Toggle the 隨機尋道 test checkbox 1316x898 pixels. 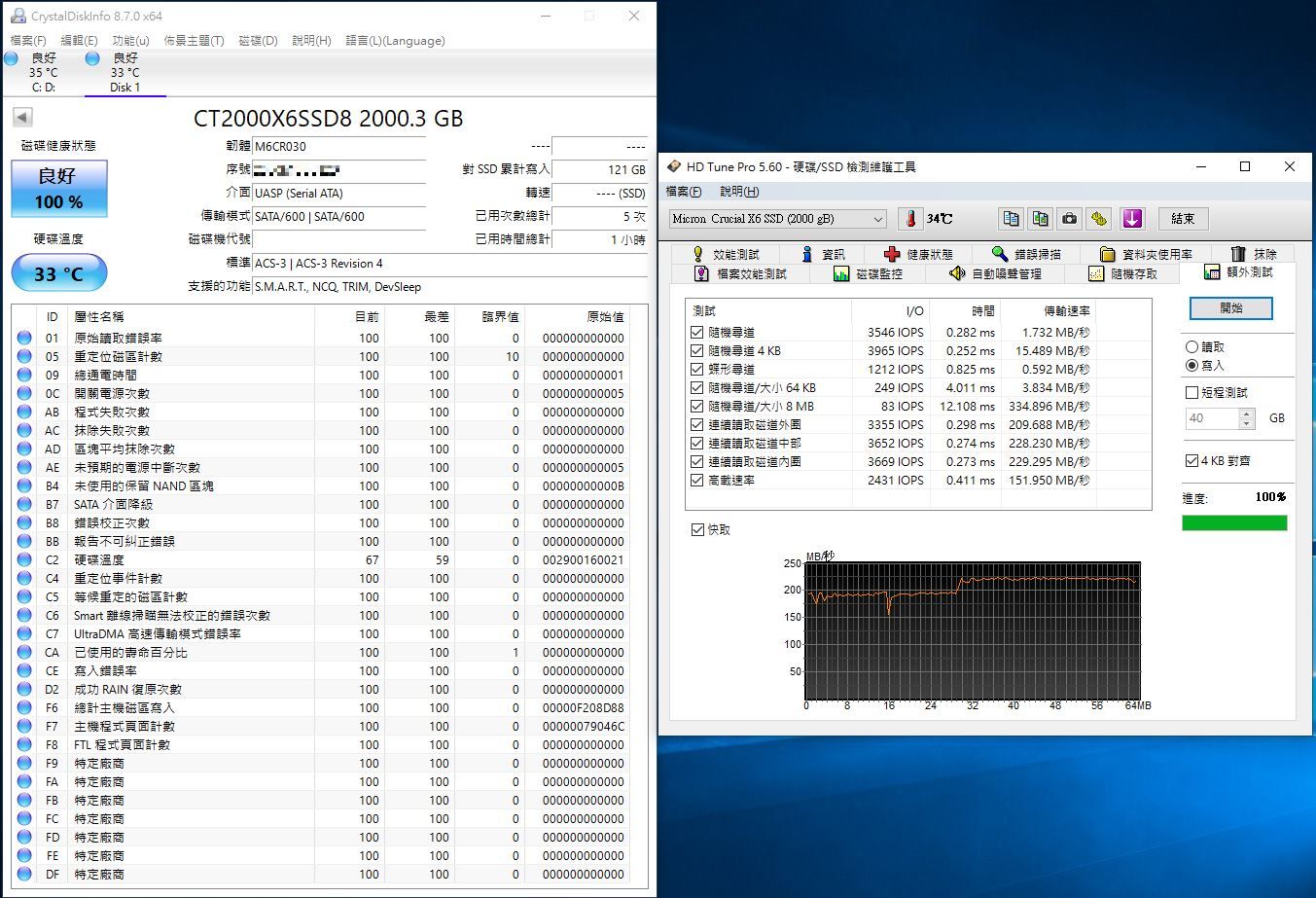click(x=696, y=333)
